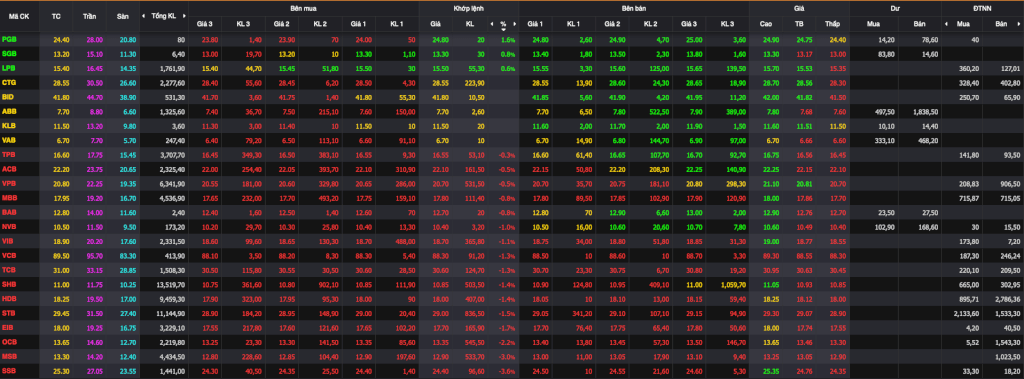This screenshot has width=1024, height=379.
Task: Select the VPB ticker row
Action: click(9, 183)
